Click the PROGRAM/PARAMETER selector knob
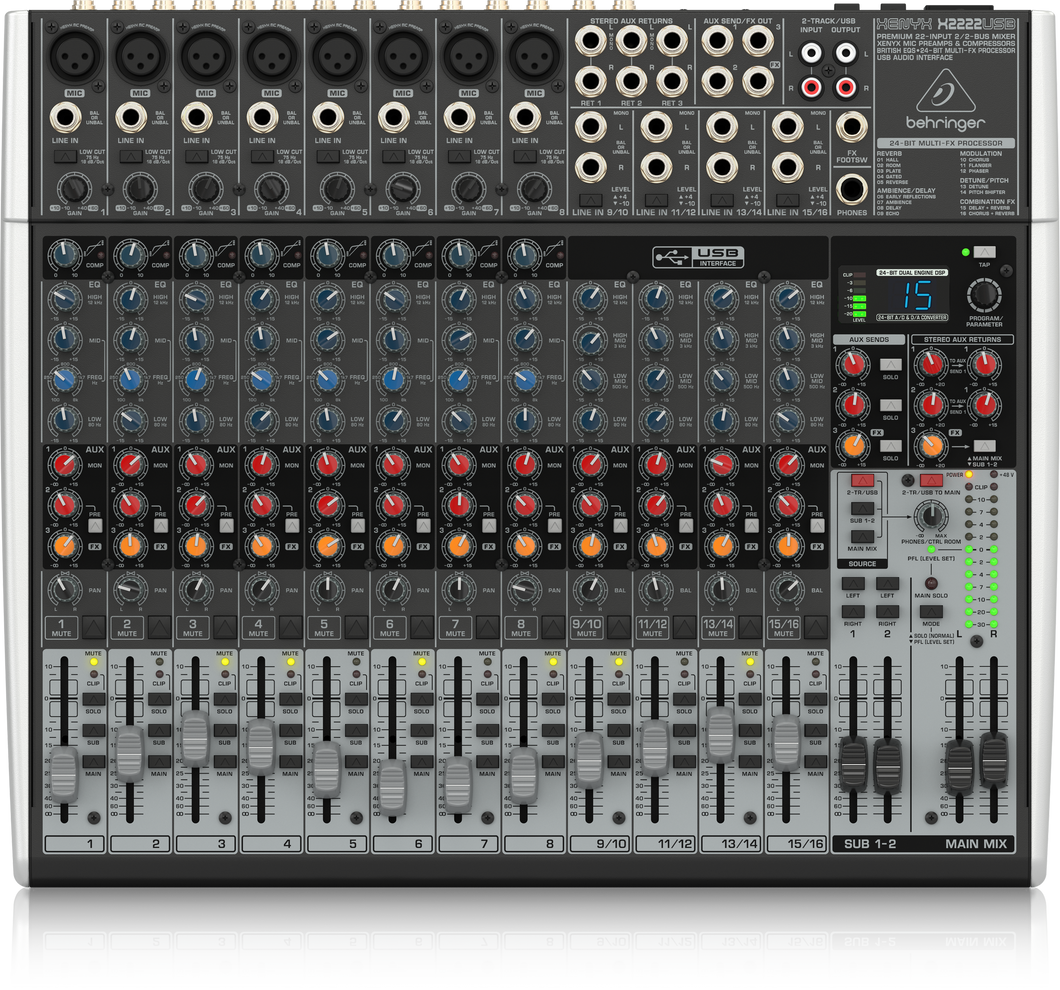The image size is (1060, 990). point(984,297)
